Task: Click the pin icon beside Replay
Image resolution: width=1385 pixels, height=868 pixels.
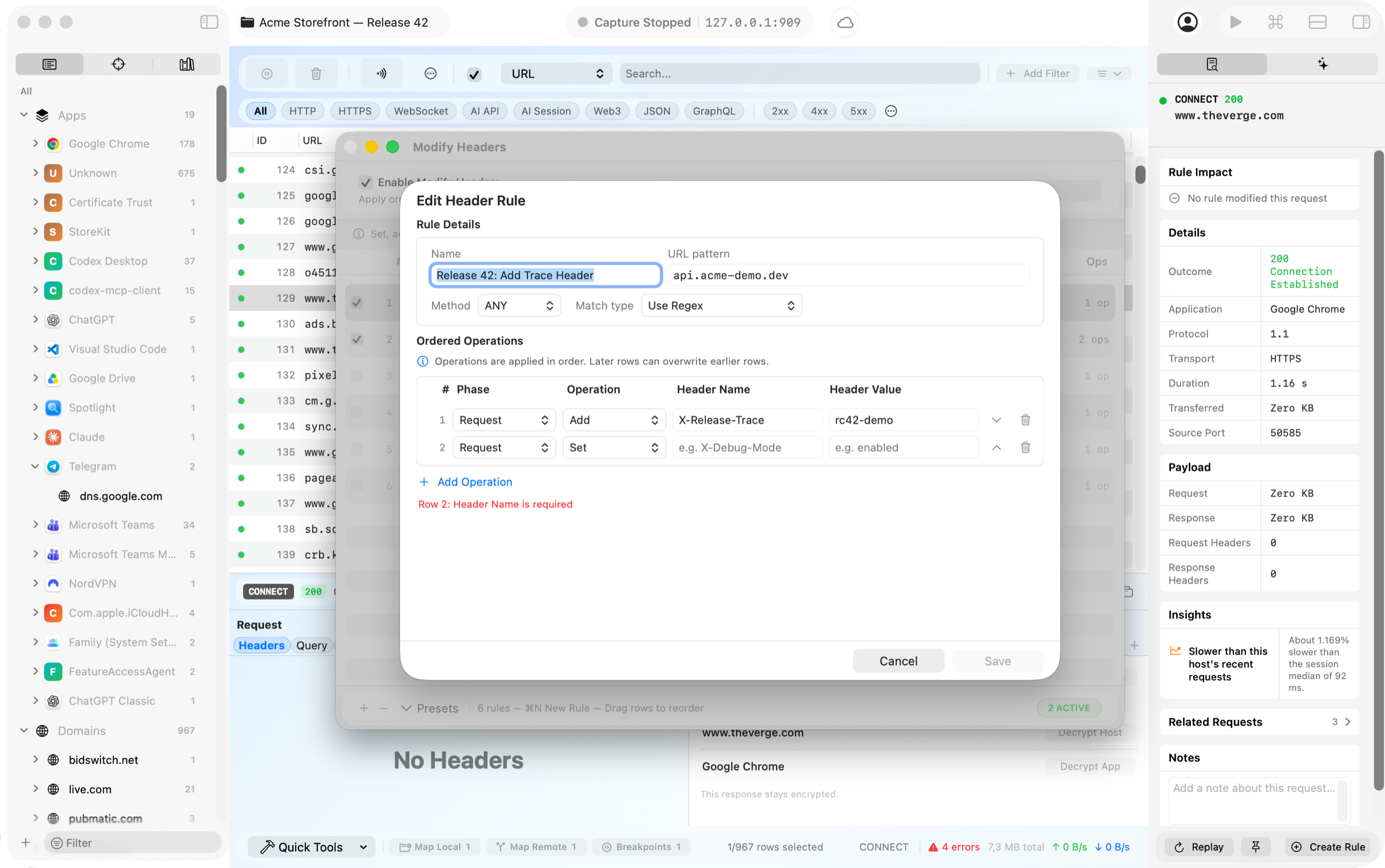Action: tap(1255, 847)
